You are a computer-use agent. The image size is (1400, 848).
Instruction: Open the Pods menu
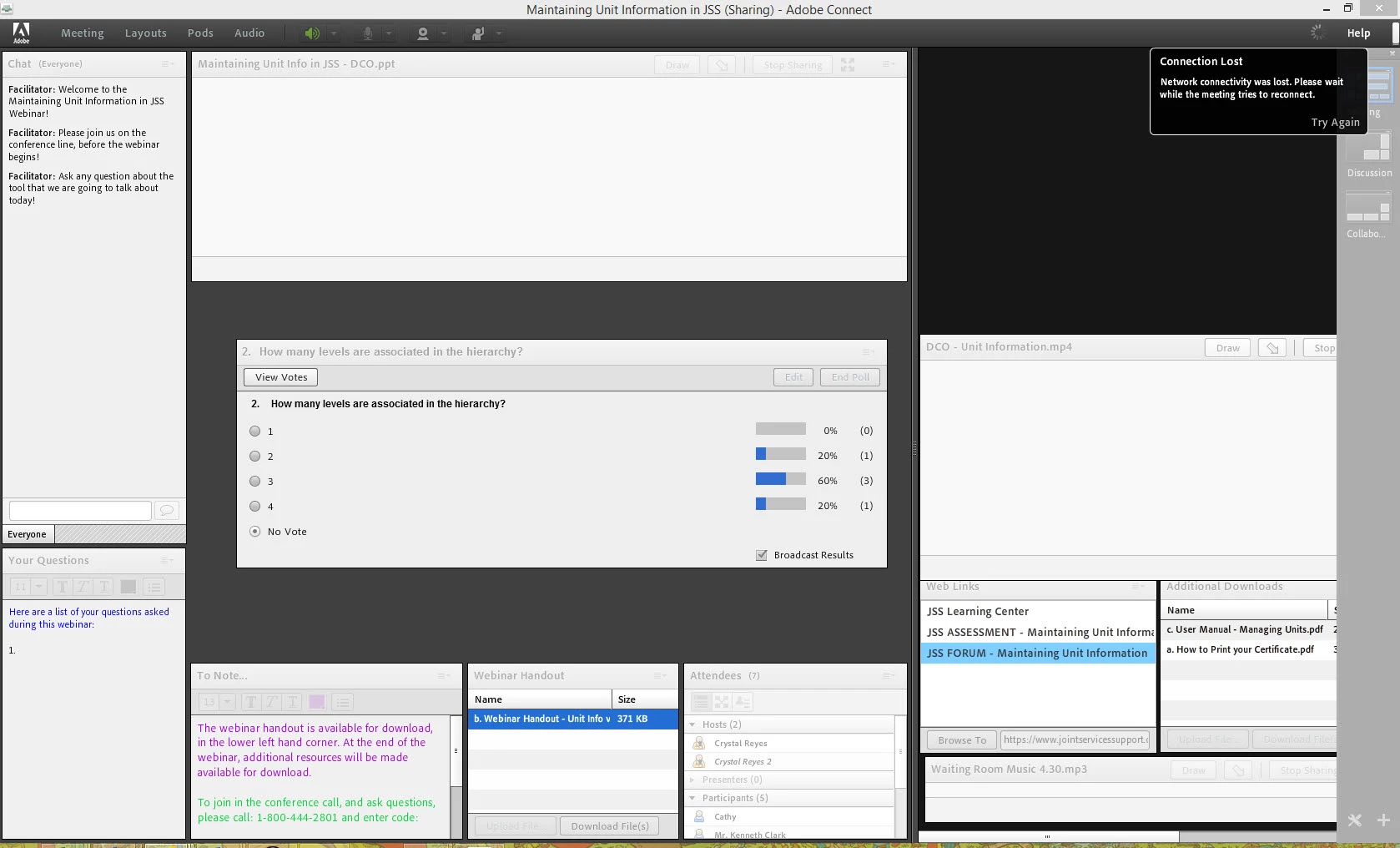[200, 33]
